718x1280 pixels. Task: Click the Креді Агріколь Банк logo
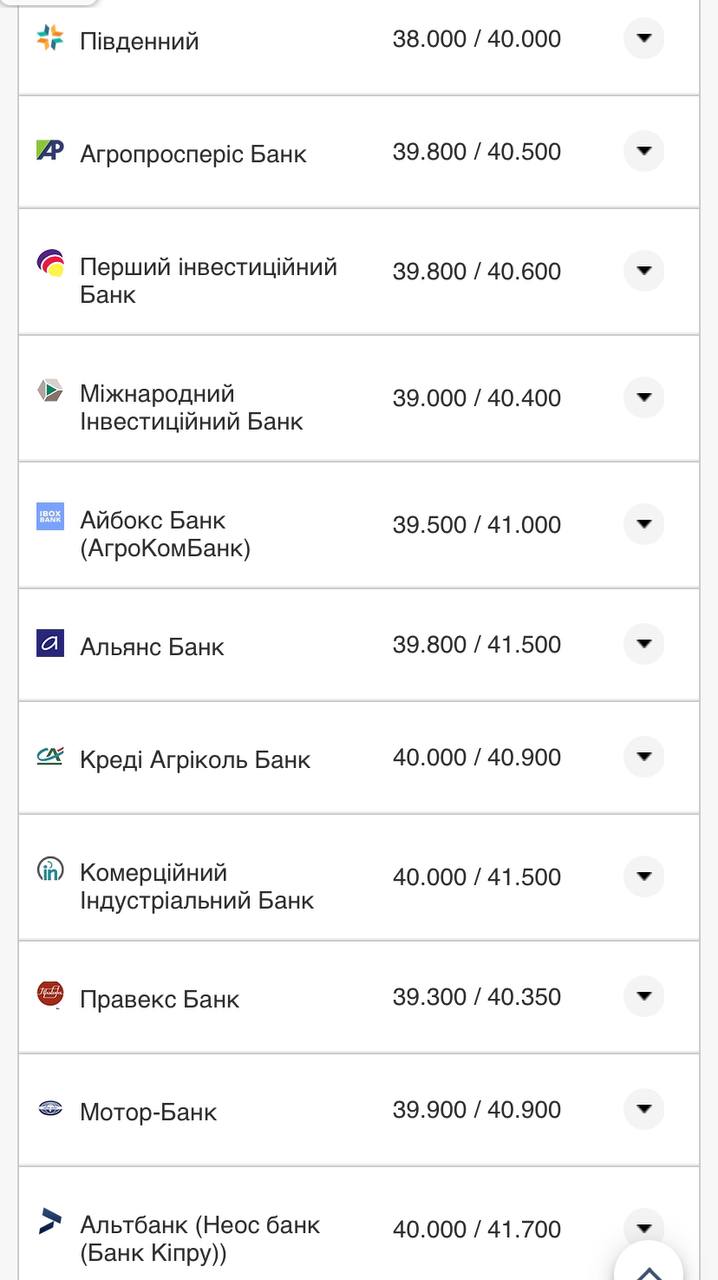[50, 757]
